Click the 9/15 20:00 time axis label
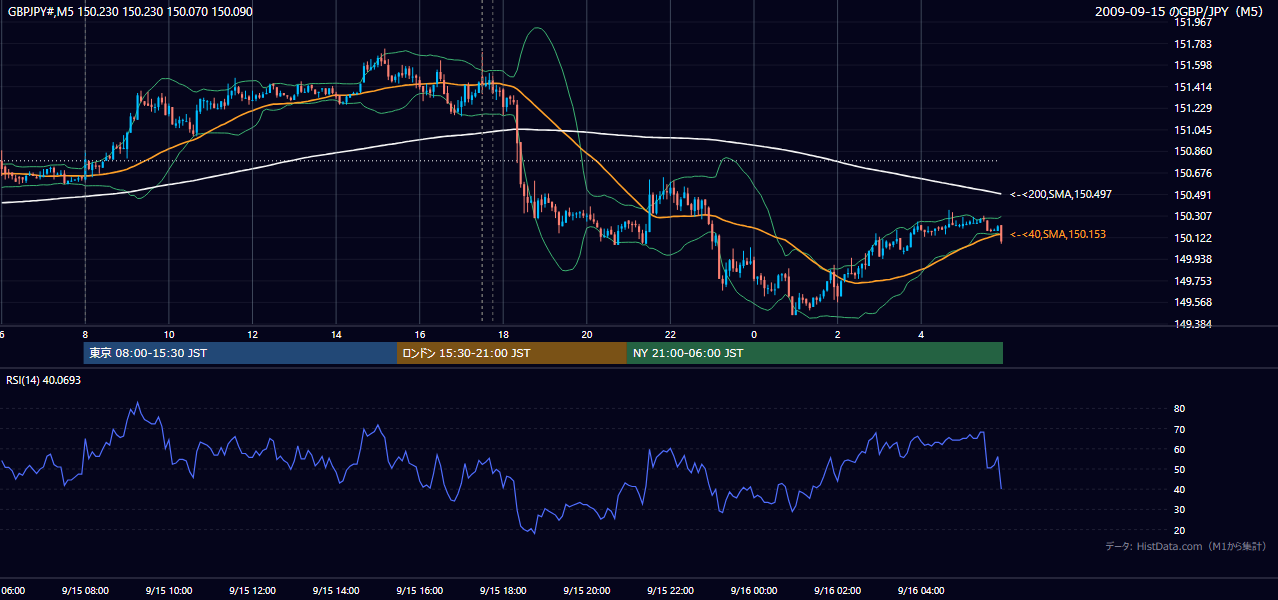Screen dimensions: 1278x600 [x=587, y=590]
